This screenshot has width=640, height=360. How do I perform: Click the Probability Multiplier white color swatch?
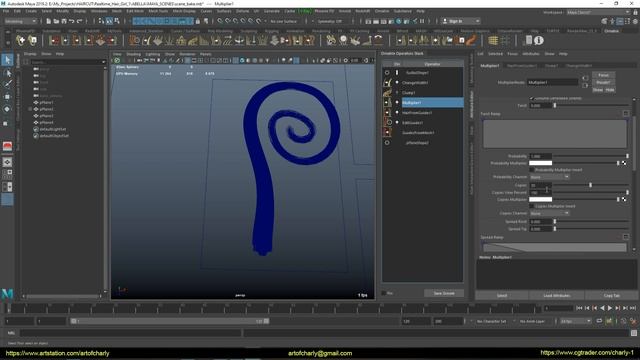tap(540, 163)
